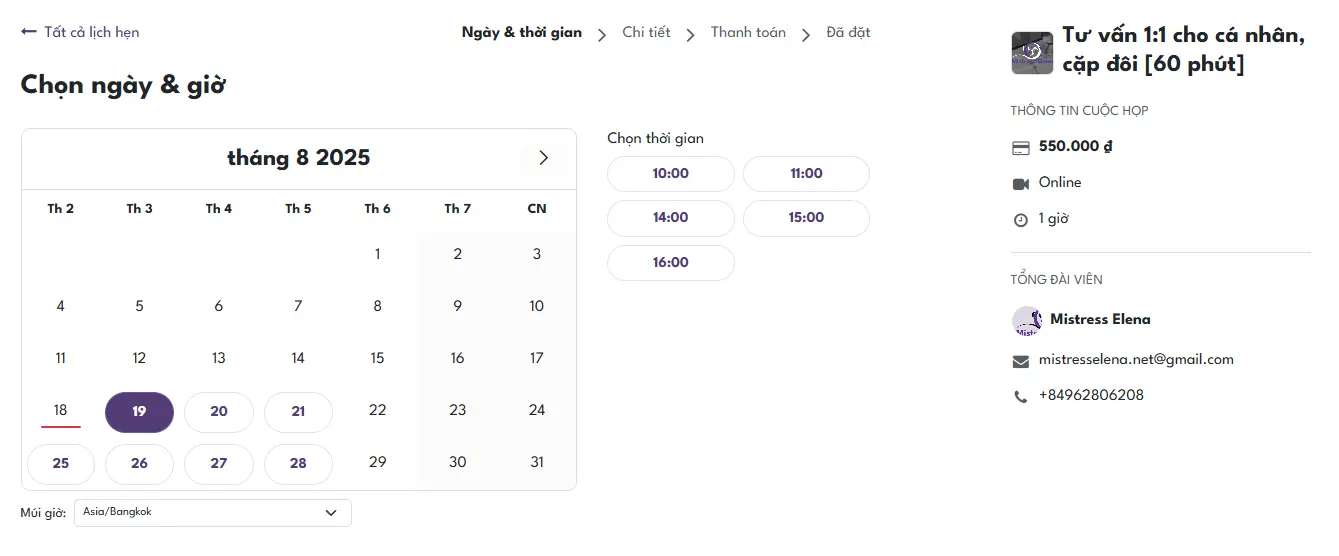The width and height of the screenshot is (1339, 556).
Task: Click the credit card icon beside 550.000 đ
Action: point(1021,147)
